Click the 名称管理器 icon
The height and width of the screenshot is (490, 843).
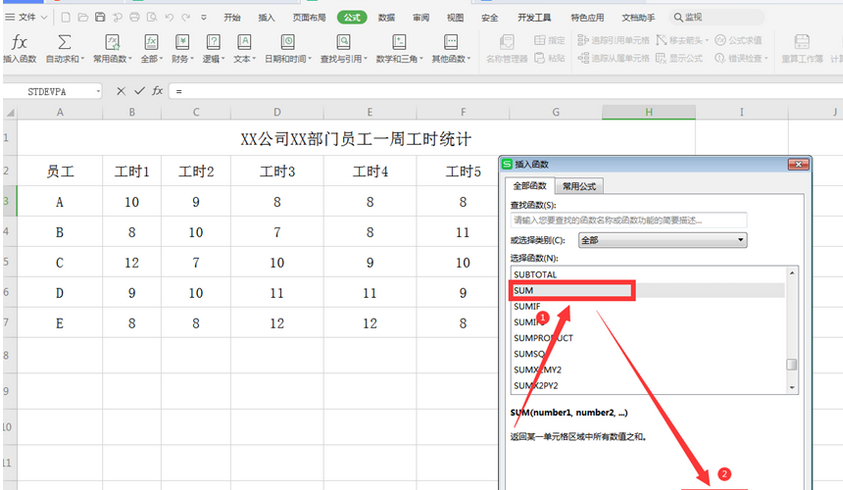pyautogui.click(x=506, y=42)
